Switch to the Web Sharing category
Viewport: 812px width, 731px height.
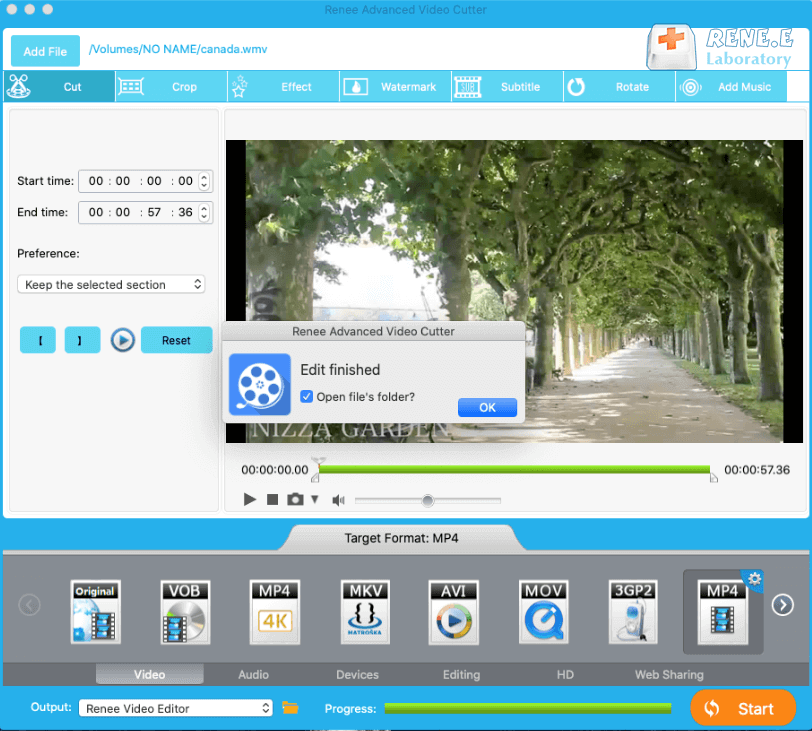tap(669, 675)
